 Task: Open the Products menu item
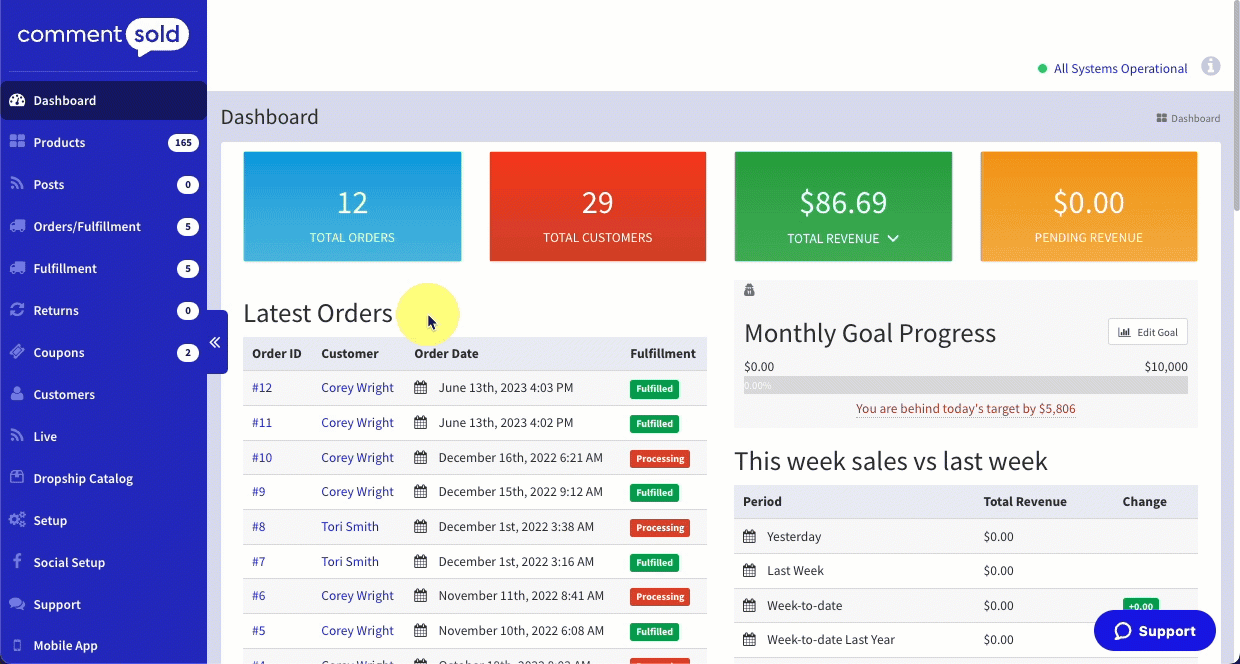[x=59, y=142]
